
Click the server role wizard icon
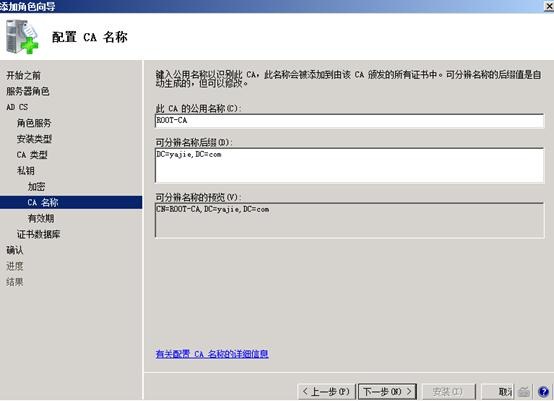pyautogui.click(x=22, y=37)
